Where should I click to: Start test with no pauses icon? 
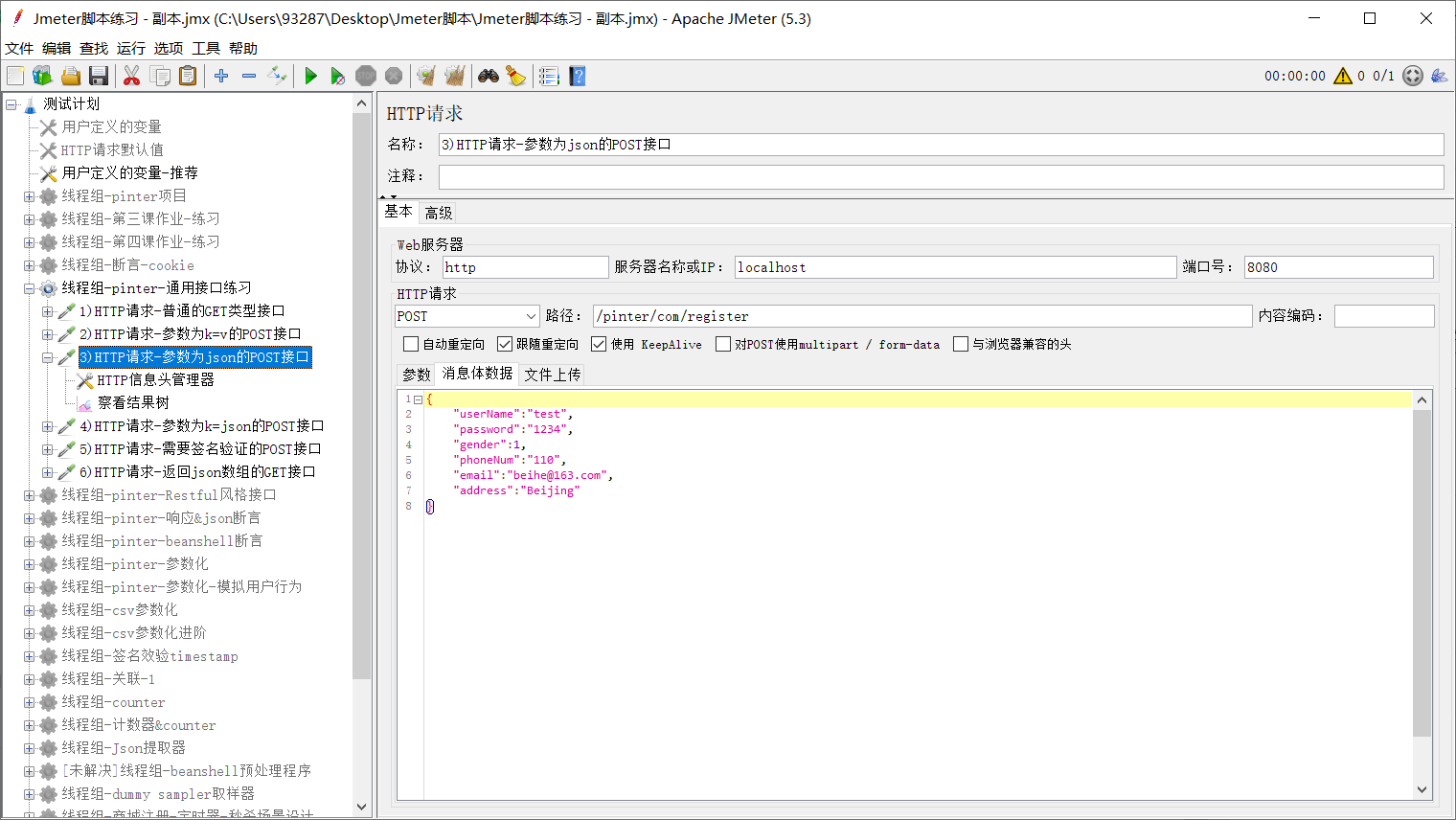click(337, 76)
